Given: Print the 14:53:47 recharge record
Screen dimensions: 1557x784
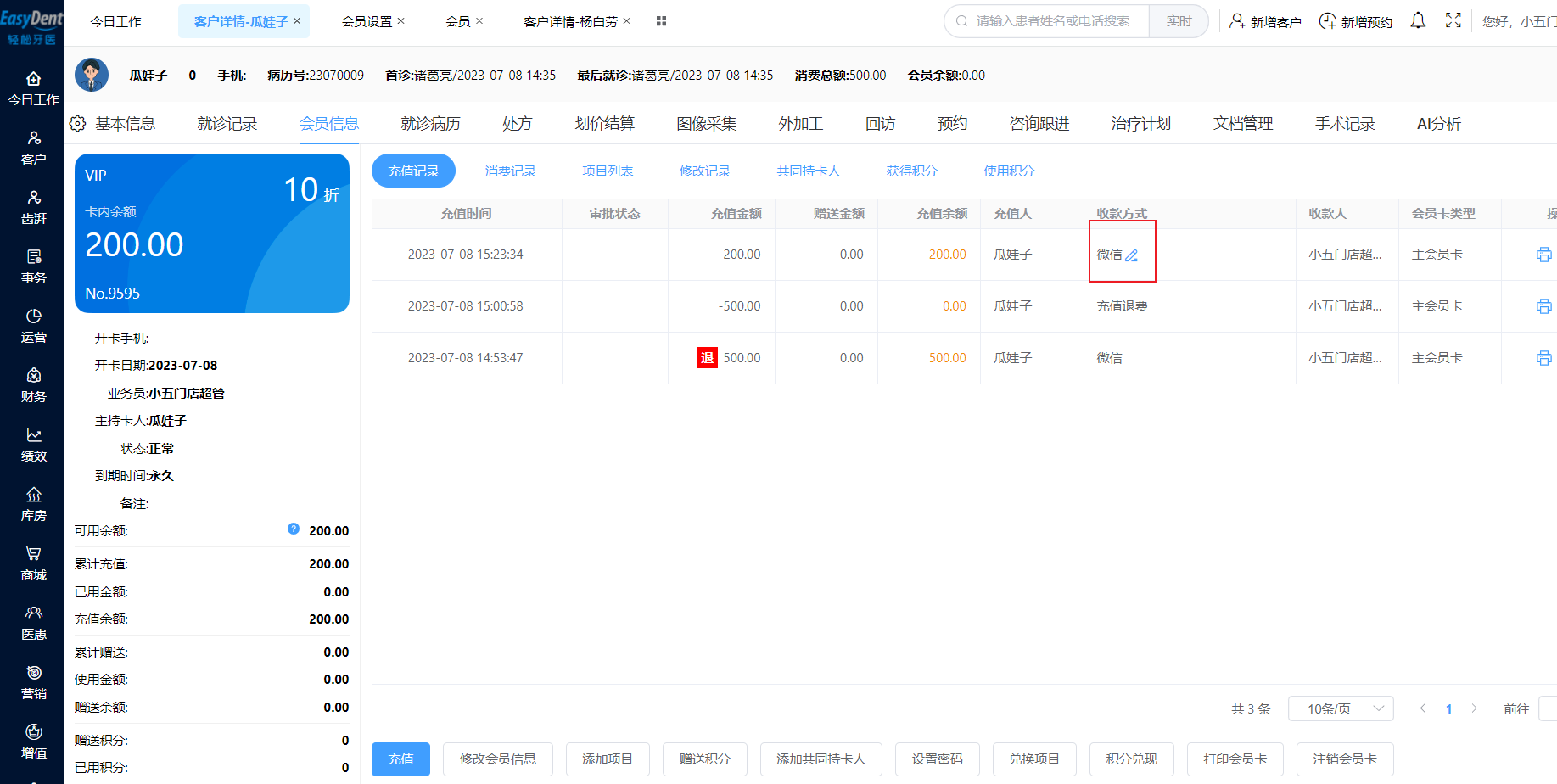Looking at the screenshot, I should (x=1543, y=358).
